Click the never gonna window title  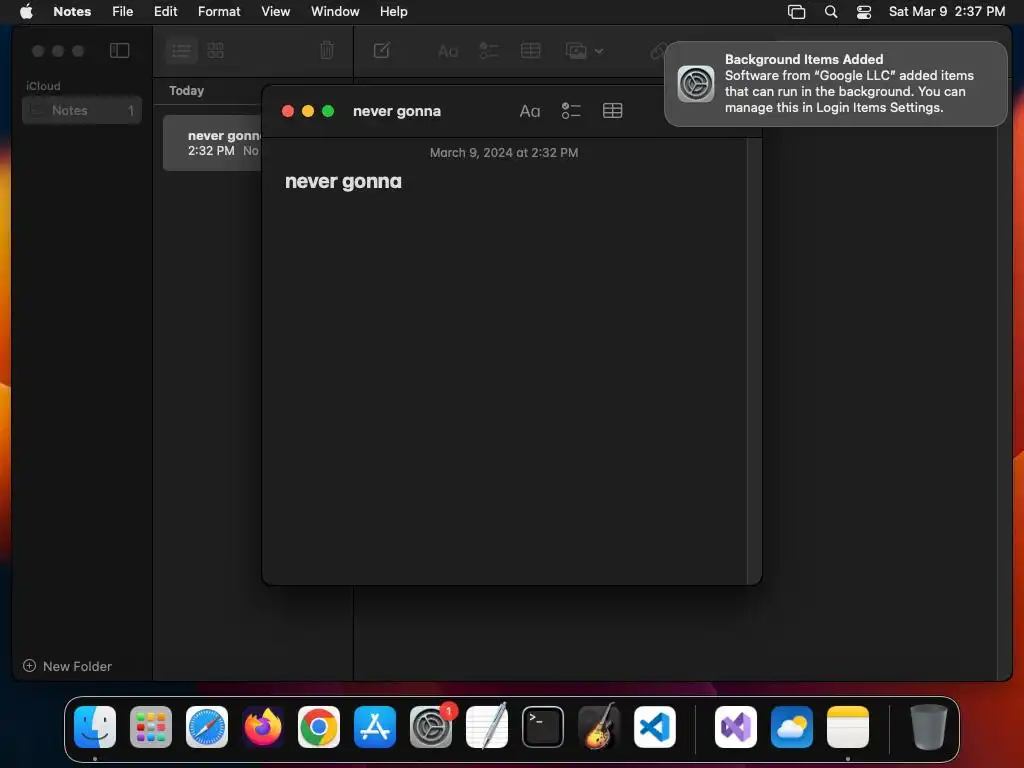396,111
